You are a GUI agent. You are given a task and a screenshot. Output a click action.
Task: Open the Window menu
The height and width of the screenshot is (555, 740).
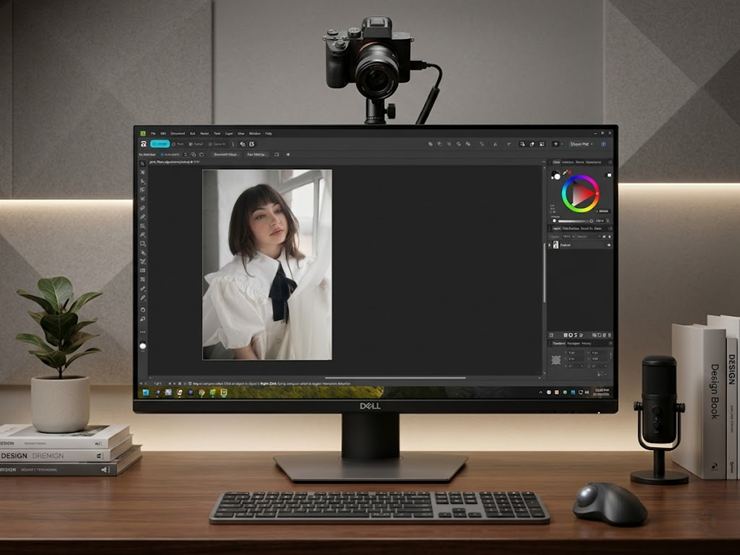click(255, 134)
